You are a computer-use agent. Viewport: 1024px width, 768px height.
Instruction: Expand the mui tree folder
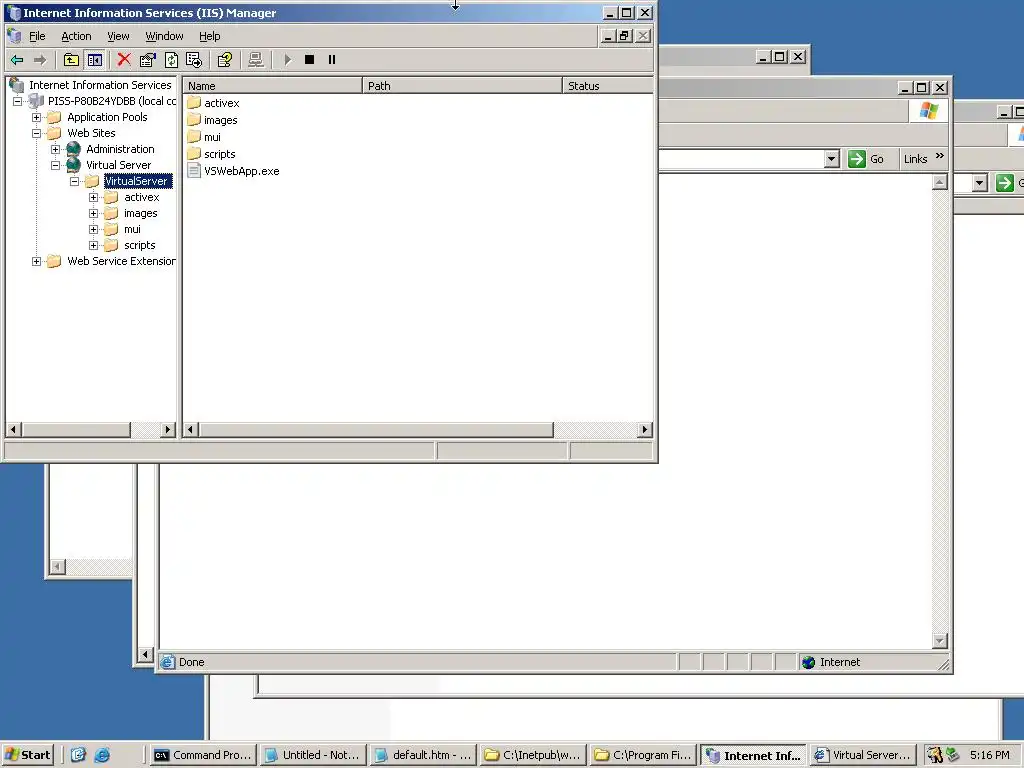[93, 229]
